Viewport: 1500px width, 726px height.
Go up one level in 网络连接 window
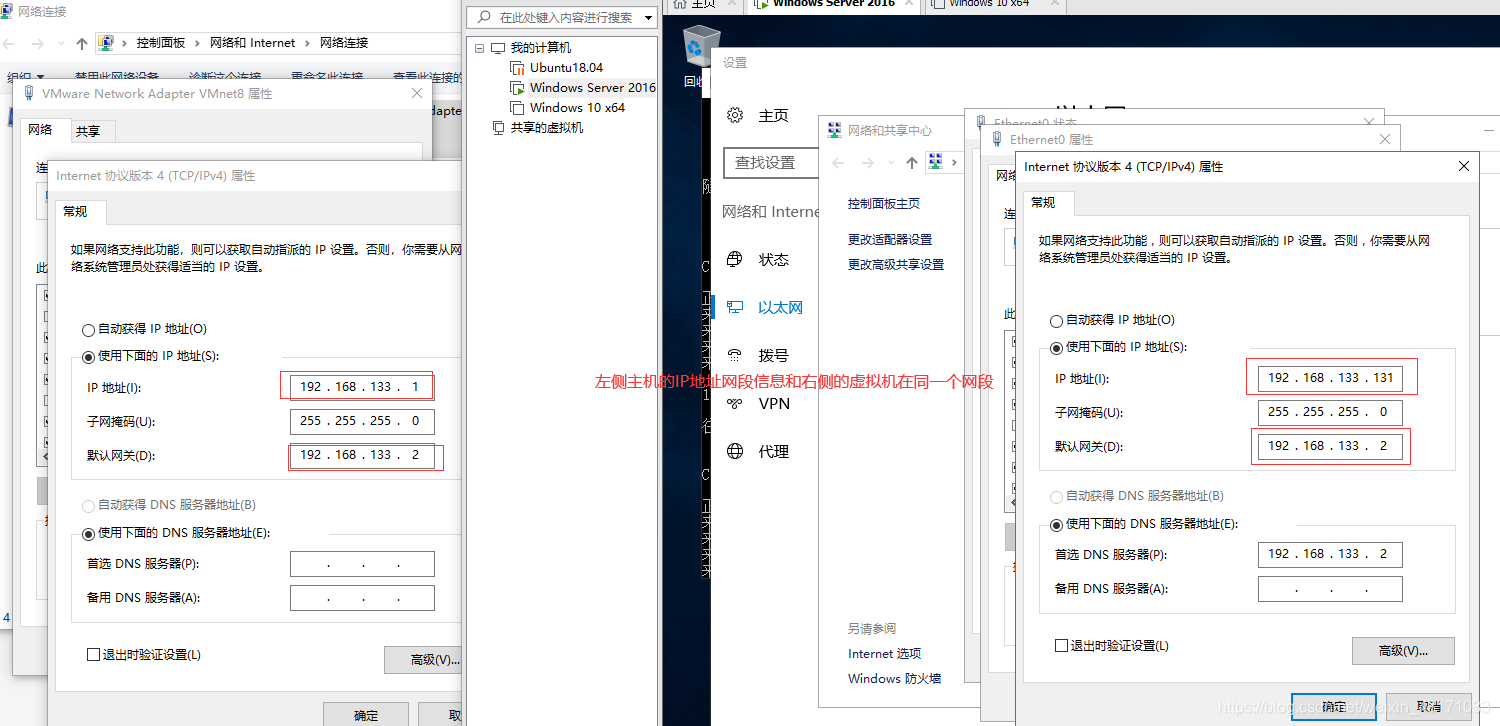coord(82,43)
